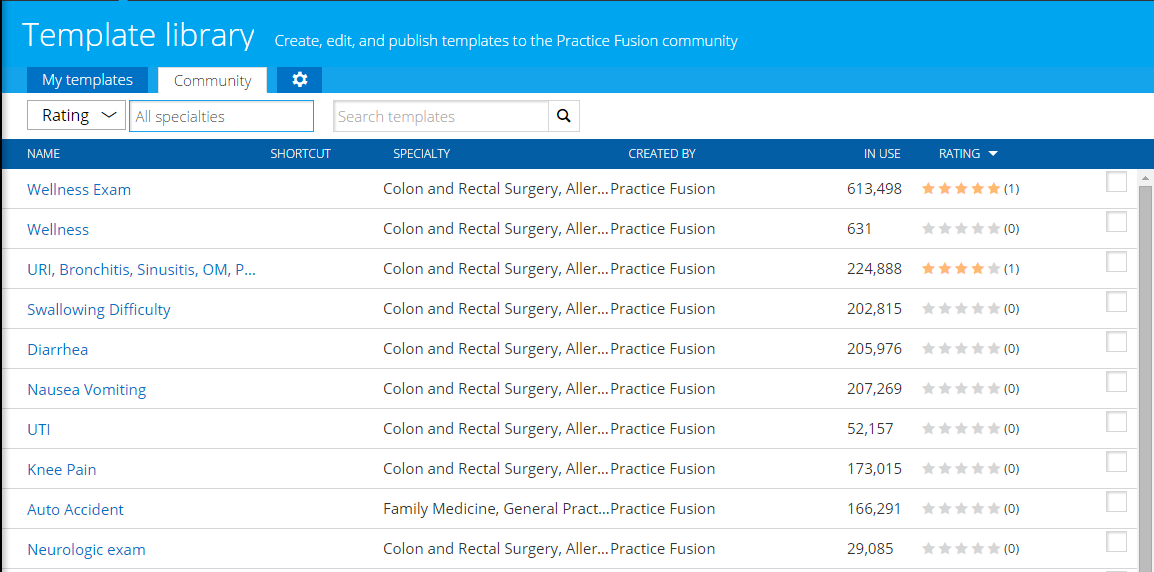Image resolution: width=1154 pixels, height=572 pixels.
Task: Sort by the In Use column header
Action: (x=882, y=154)
